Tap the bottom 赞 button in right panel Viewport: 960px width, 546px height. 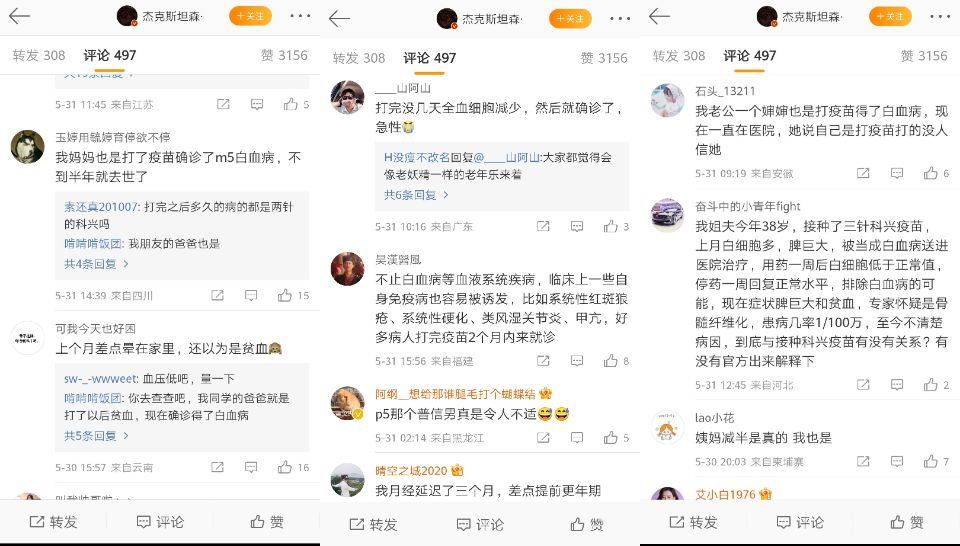[x=907, y=522]
